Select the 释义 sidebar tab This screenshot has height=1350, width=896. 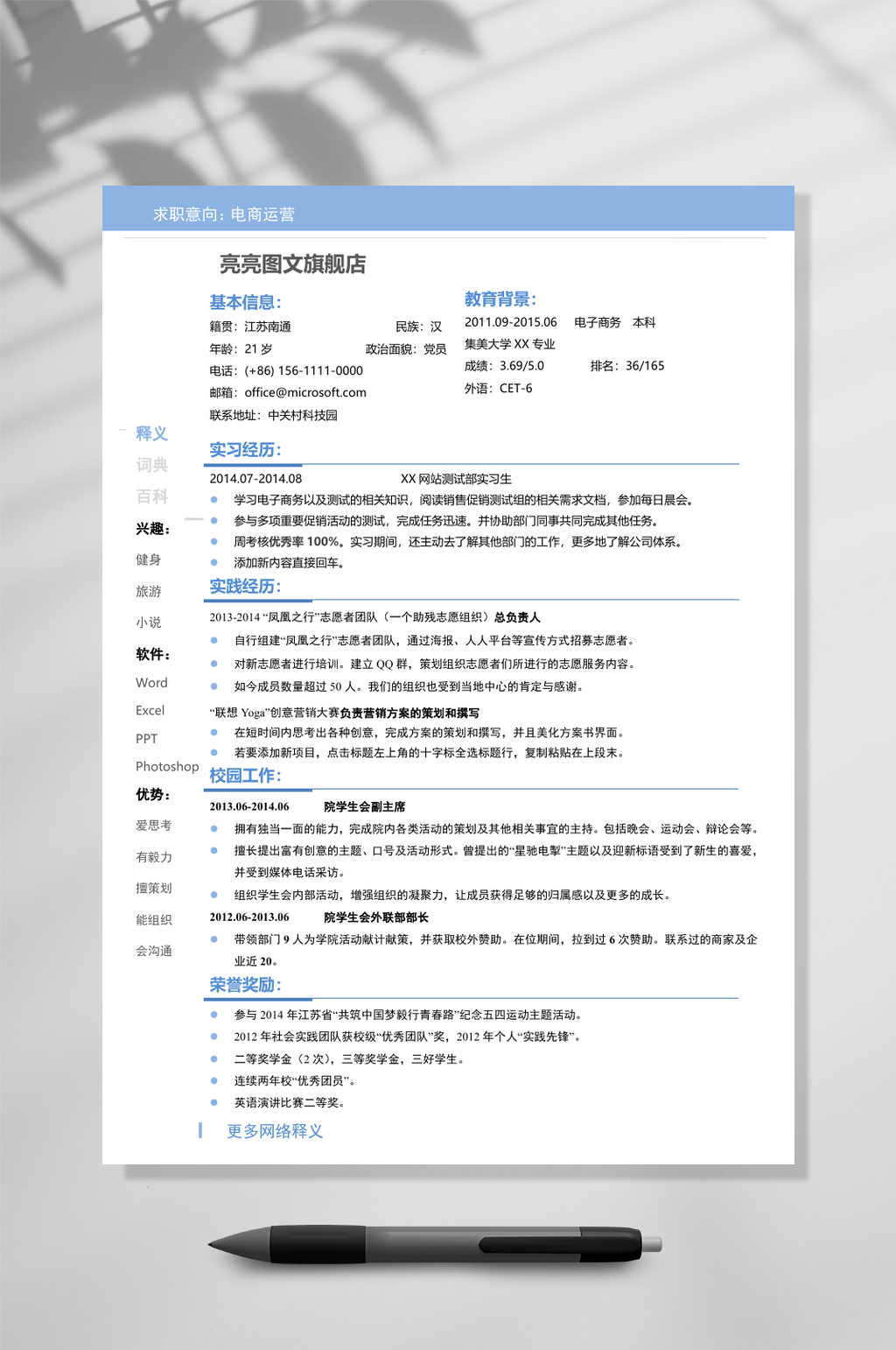point(151,433)
